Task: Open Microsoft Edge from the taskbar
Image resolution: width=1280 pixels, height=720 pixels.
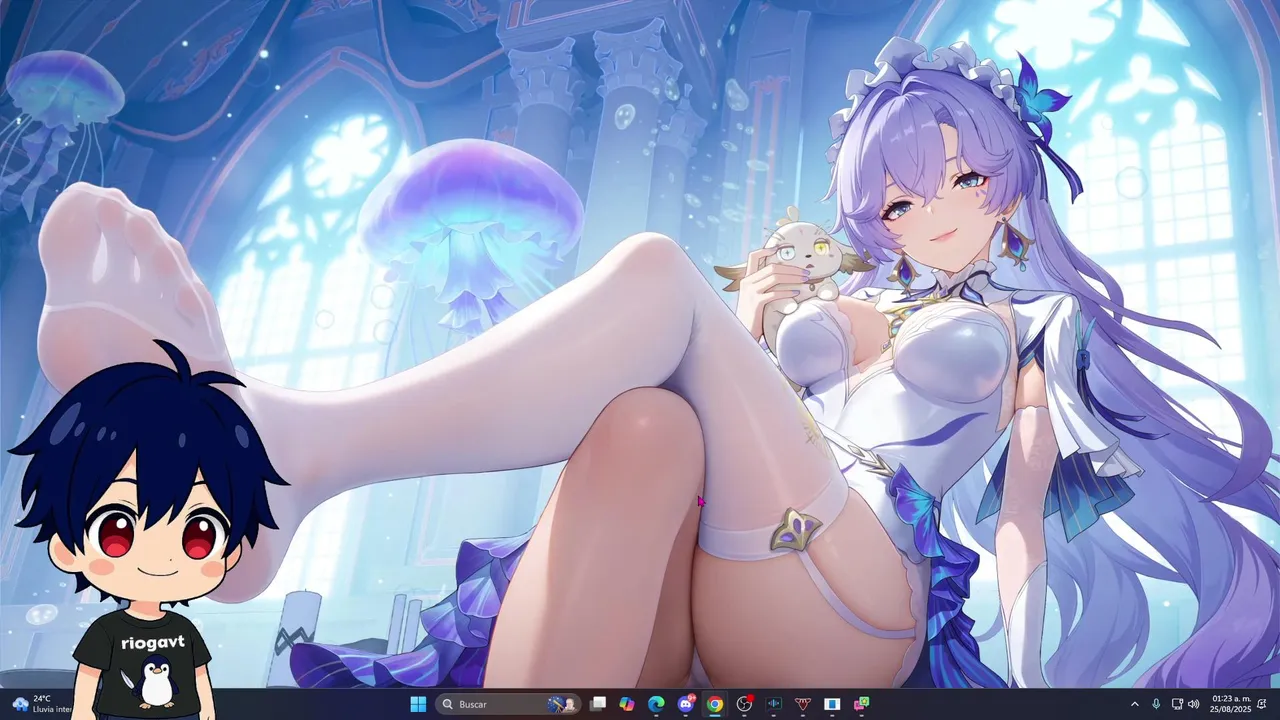Action: (x=656, y=704)
